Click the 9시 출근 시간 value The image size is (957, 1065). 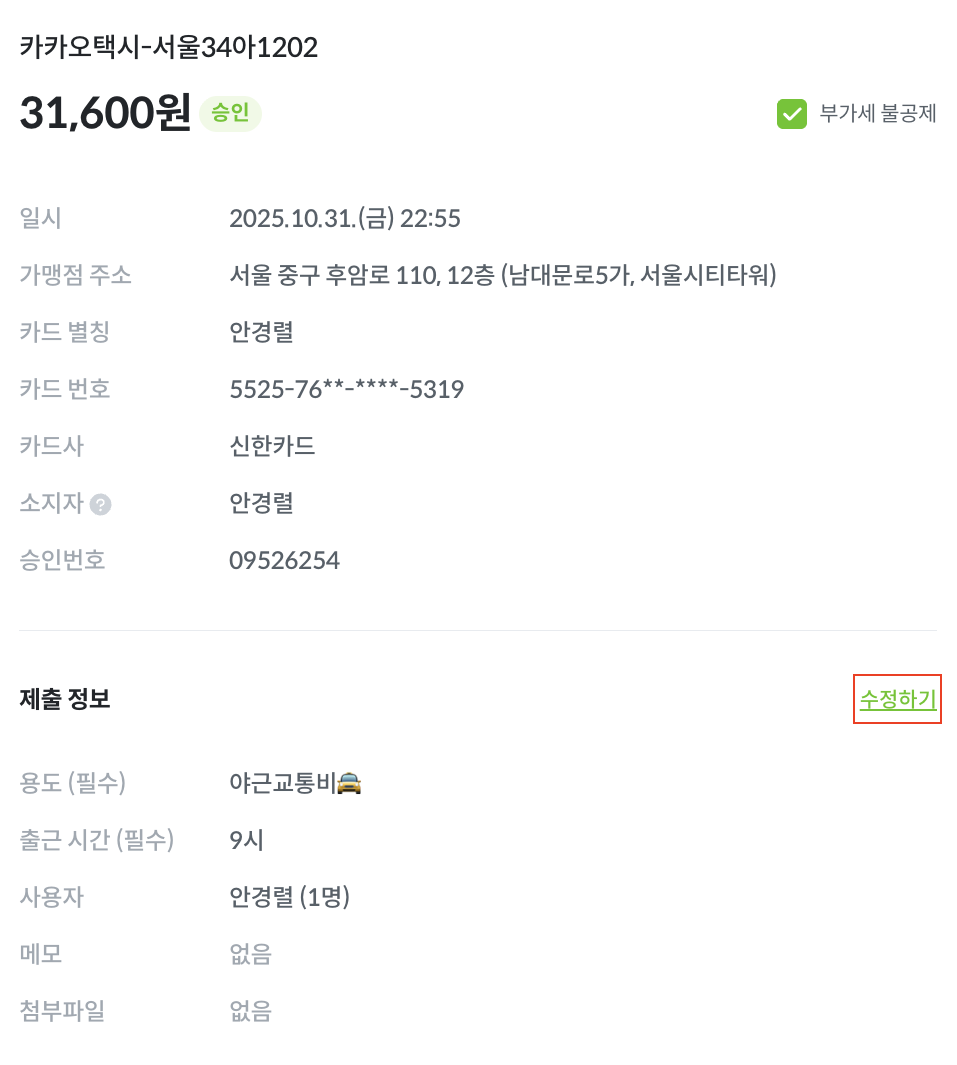(x=246, y=840)
